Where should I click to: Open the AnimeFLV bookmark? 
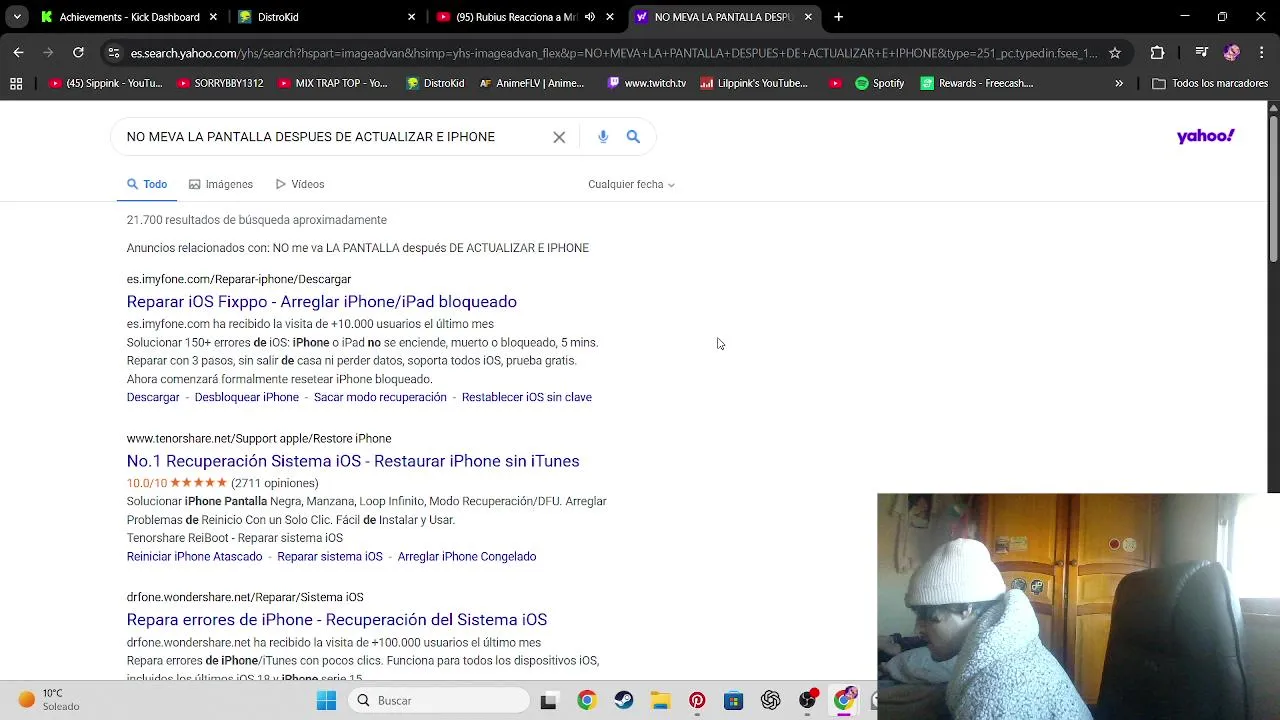pos(531,83)
